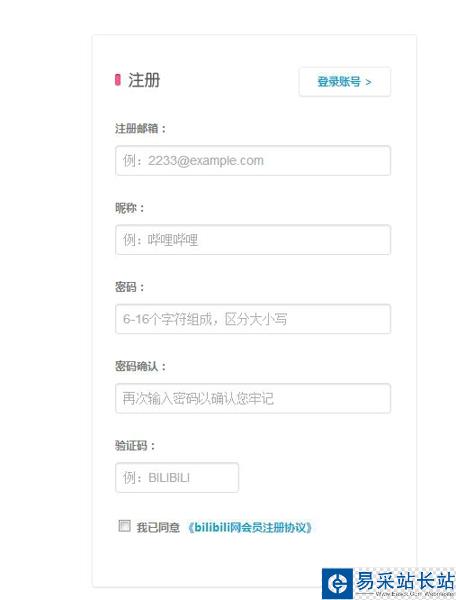Select the 昵称 nickname input field
The width and height of the screenshot is (456, 600).
pos(253,240)
